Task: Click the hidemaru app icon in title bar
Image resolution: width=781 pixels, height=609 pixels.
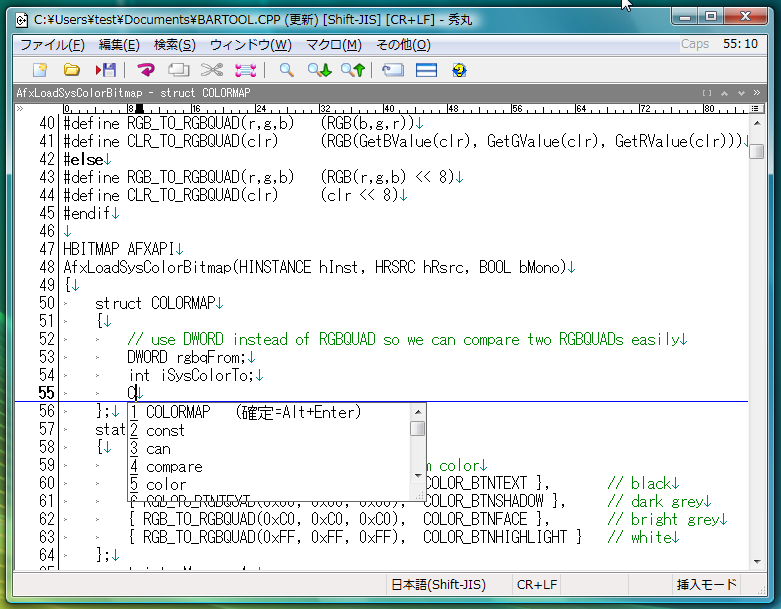Action: (x=21, y=20)
